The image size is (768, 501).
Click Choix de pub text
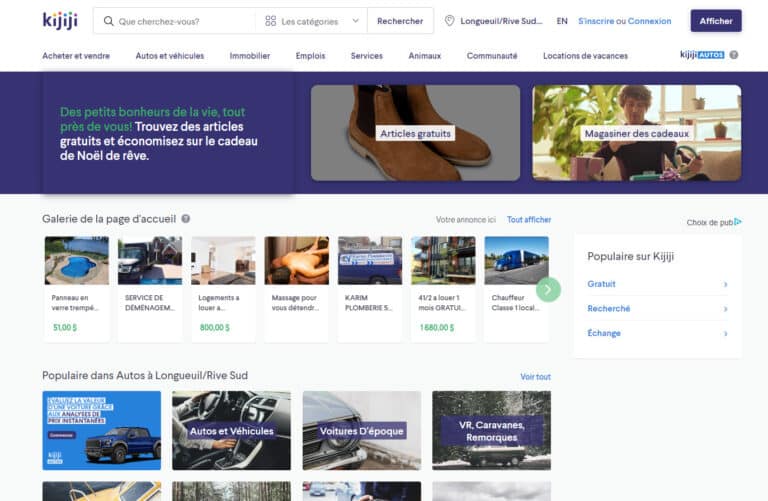710,222
